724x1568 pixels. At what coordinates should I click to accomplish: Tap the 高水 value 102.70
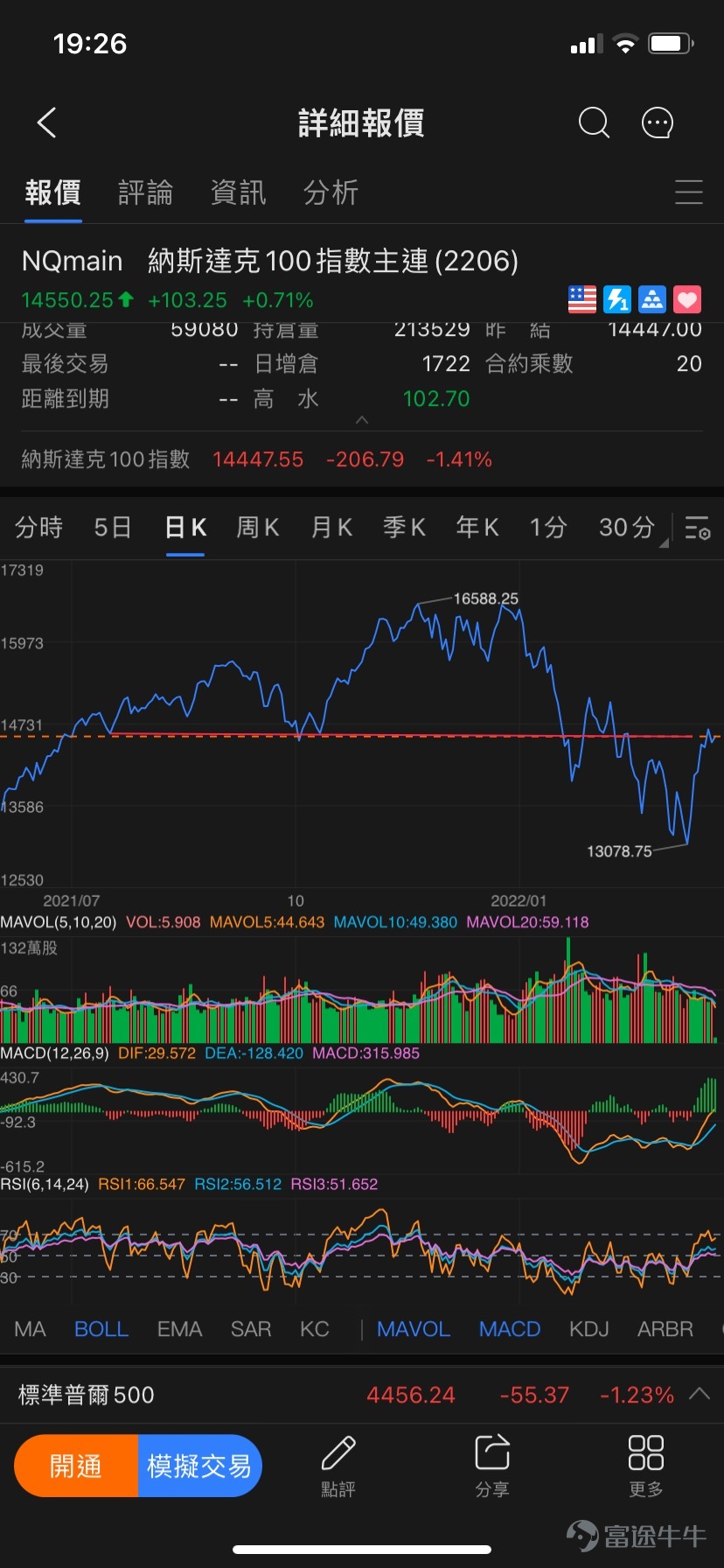(436, 399)
